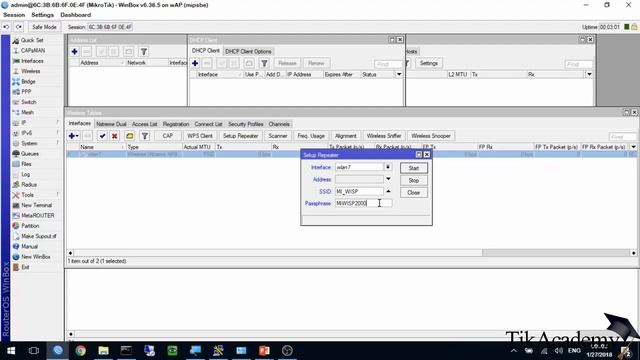Open Switch menu entry
This screenshot has height=360, width=640.
coord(29,102)
